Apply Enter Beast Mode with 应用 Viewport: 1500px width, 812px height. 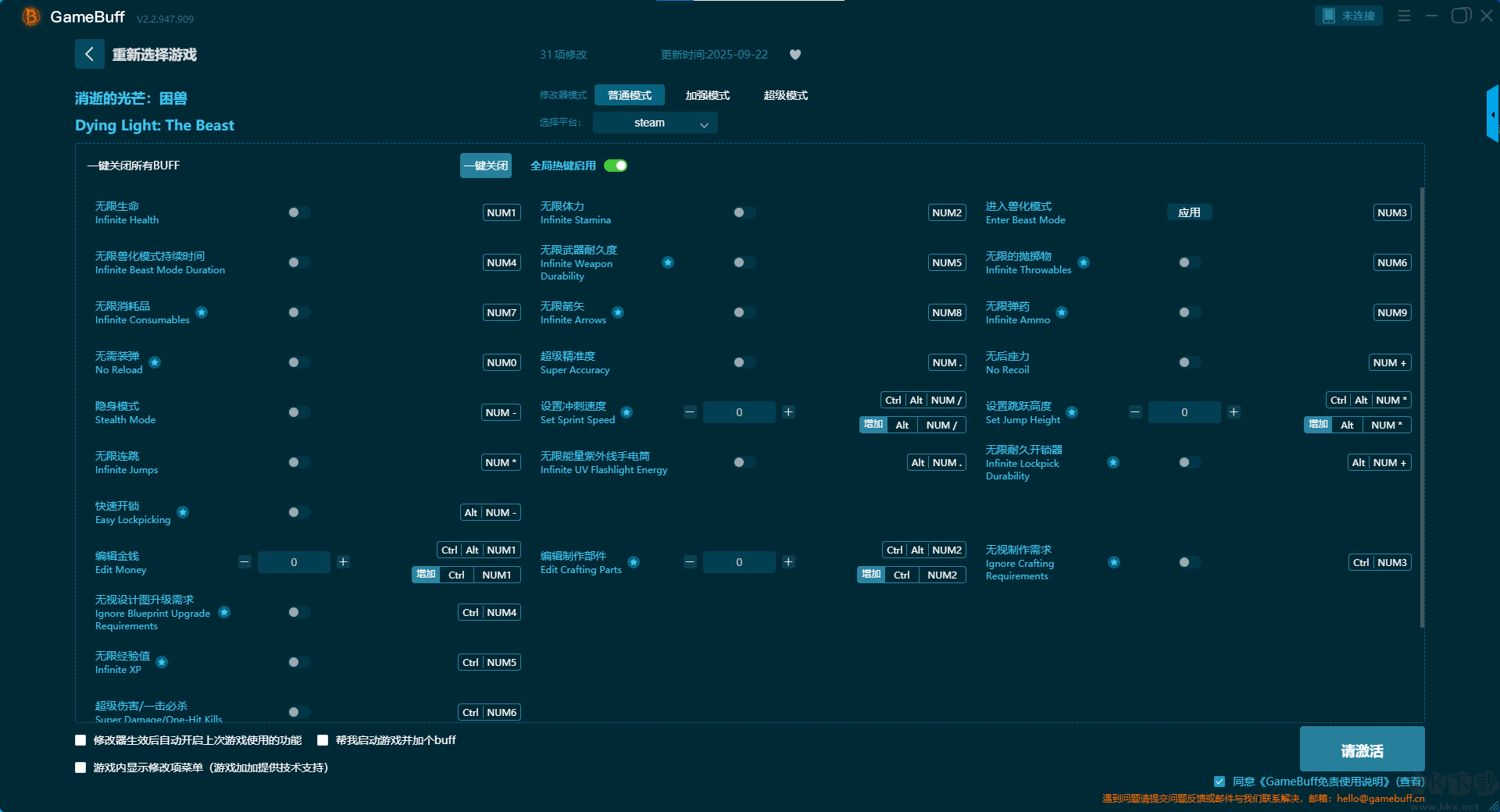(x=1189, y=212)
